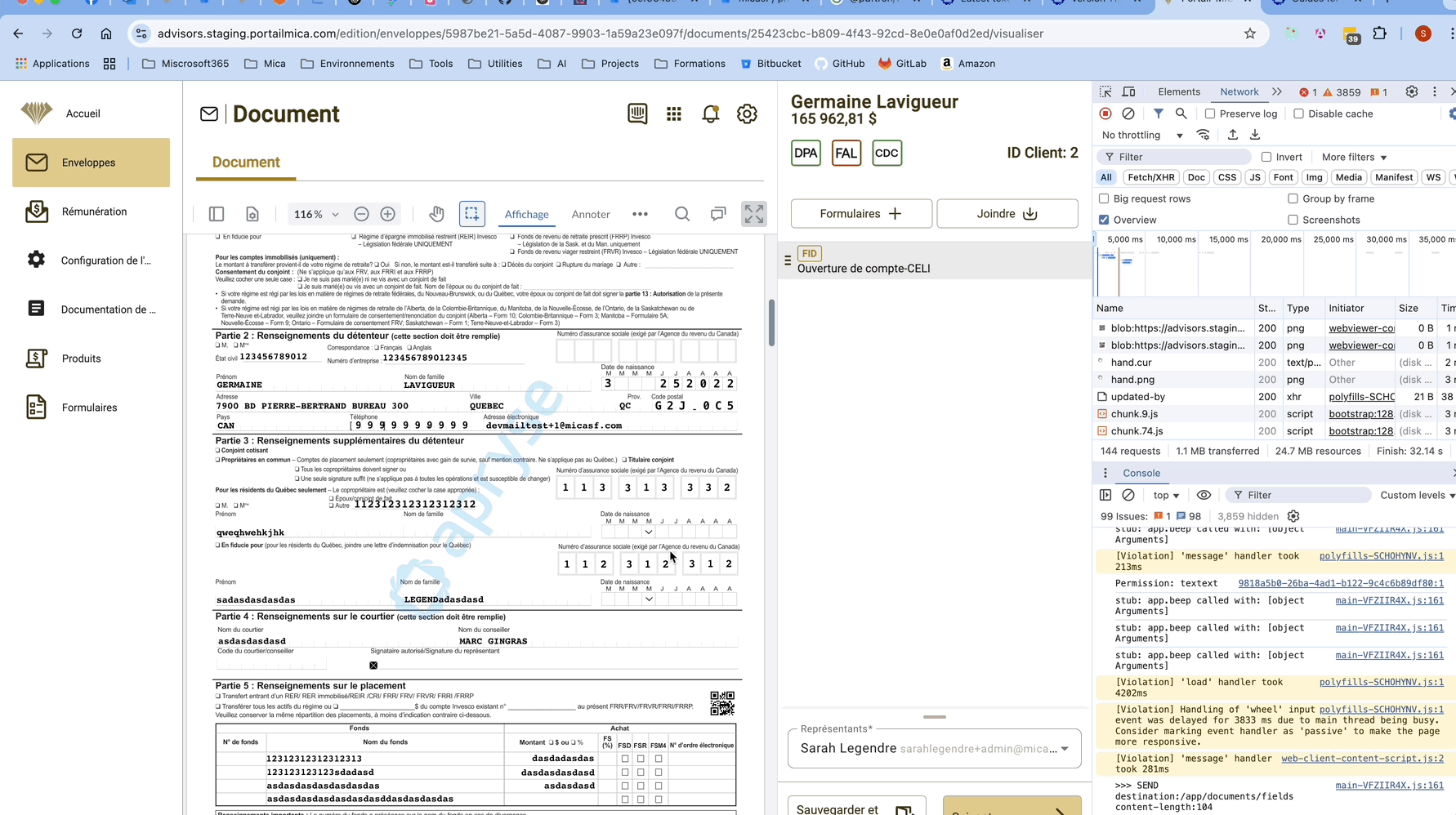Open network search magnifier in DevTools

click(x=1181, y=114)
